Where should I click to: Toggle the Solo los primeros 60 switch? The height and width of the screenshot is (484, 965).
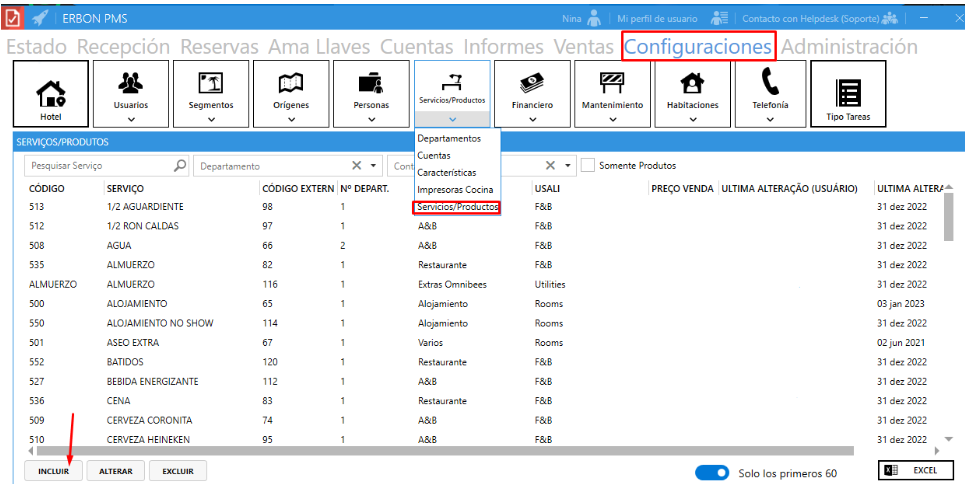(x=710, y=473)
